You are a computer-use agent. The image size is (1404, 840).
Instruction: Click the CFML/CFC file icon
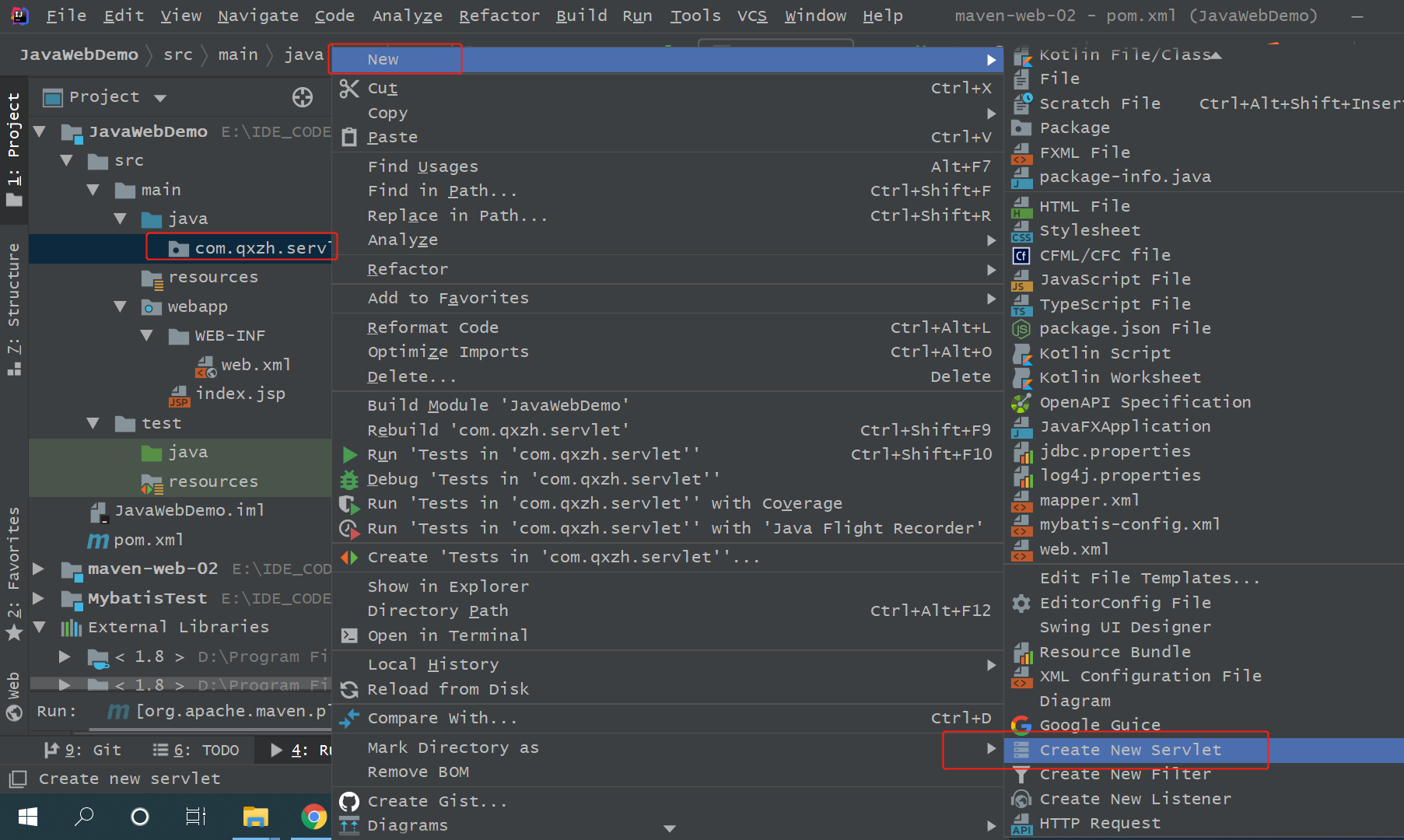[1021, 256]
